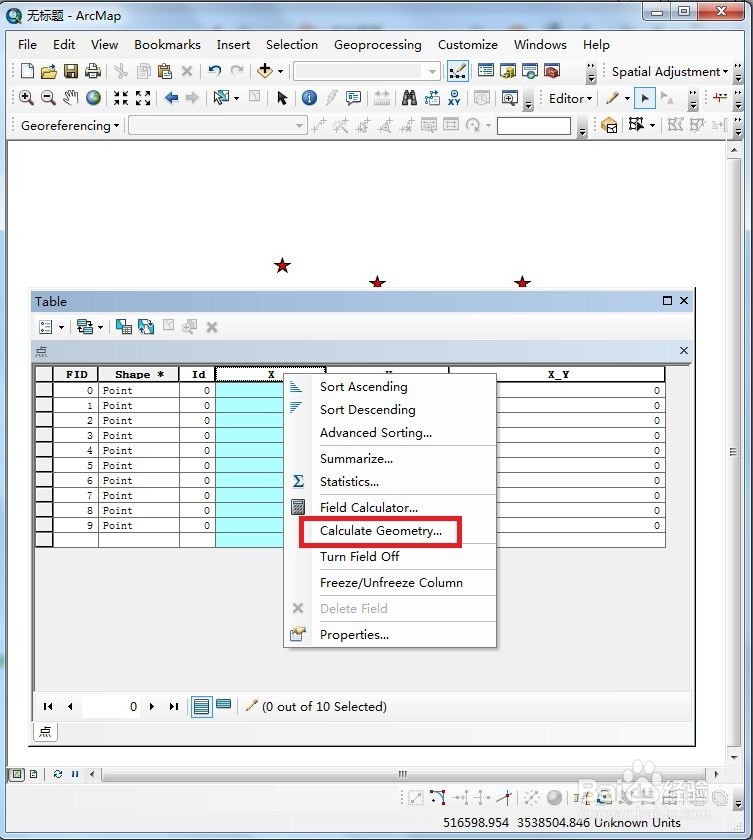Click the Print icon
The width and height of the screenshot is (753, 840).
[x=93, y=71]
